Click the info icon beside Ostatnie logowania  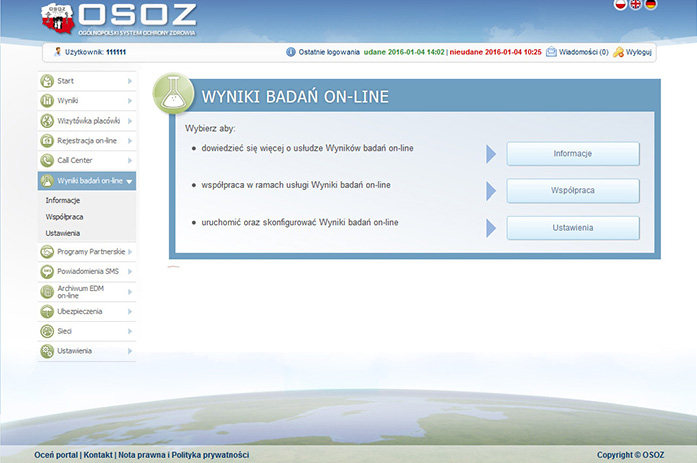coord(291,52)
